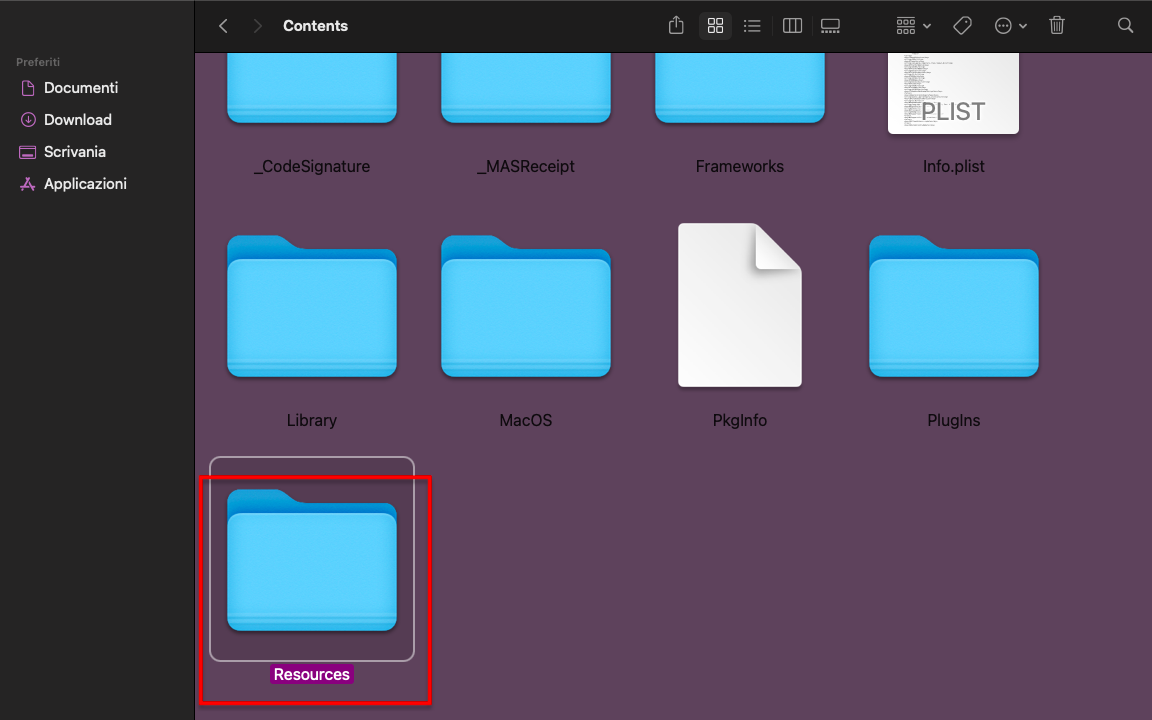This screenshot has height=720, width=1152.
Task: Switch to gallery view
Action: (830, 25)
